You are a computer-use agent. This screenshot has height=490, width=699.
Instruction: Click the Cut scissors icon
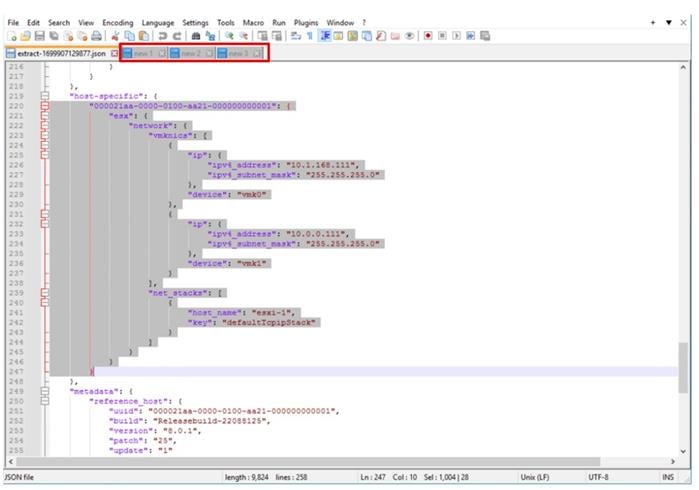(x=115, y=36)
